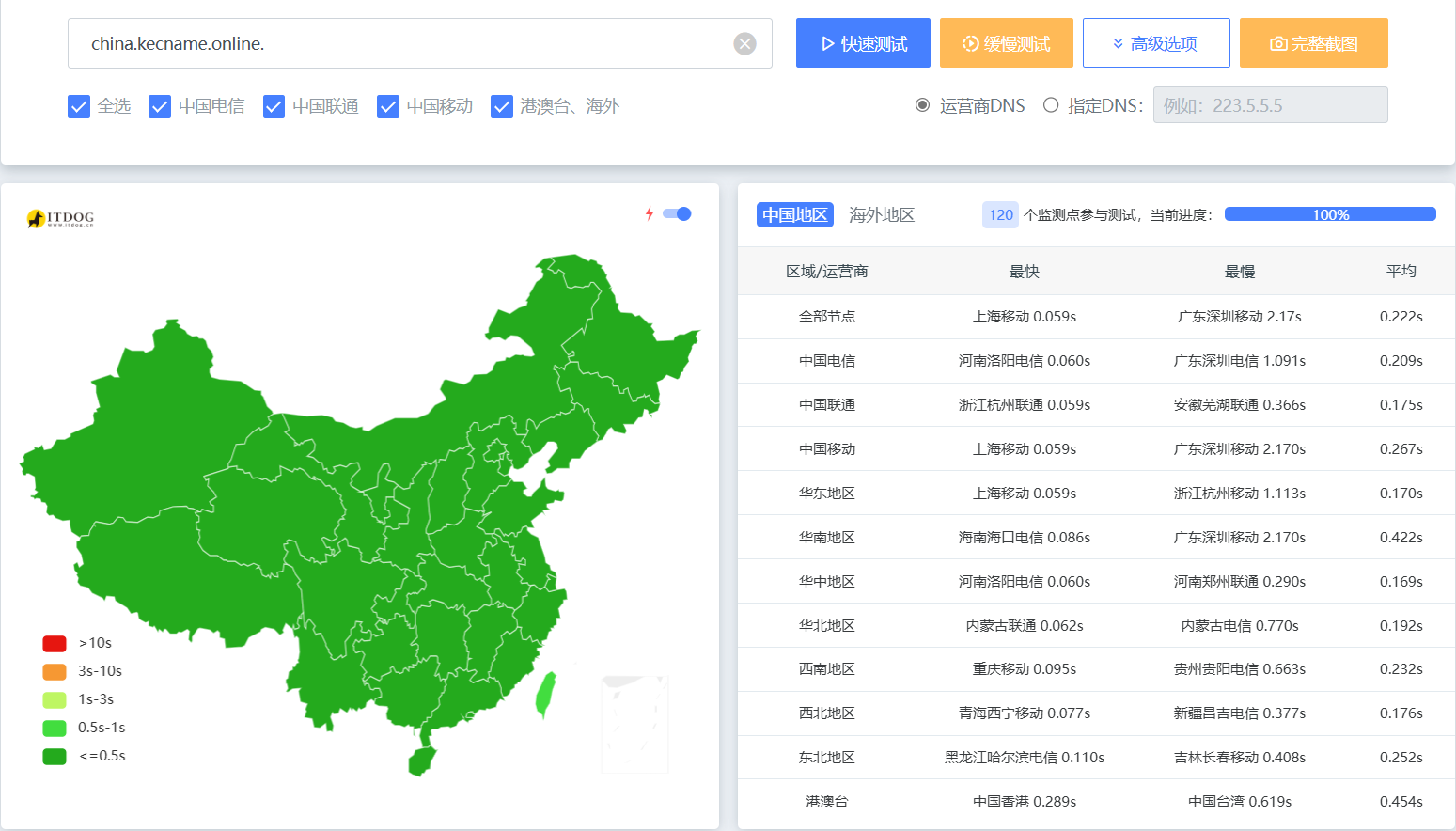The width and height of the screenshot is (1456, 831).
Task: Select the 西北地区 row label
Action: (827, 713)
